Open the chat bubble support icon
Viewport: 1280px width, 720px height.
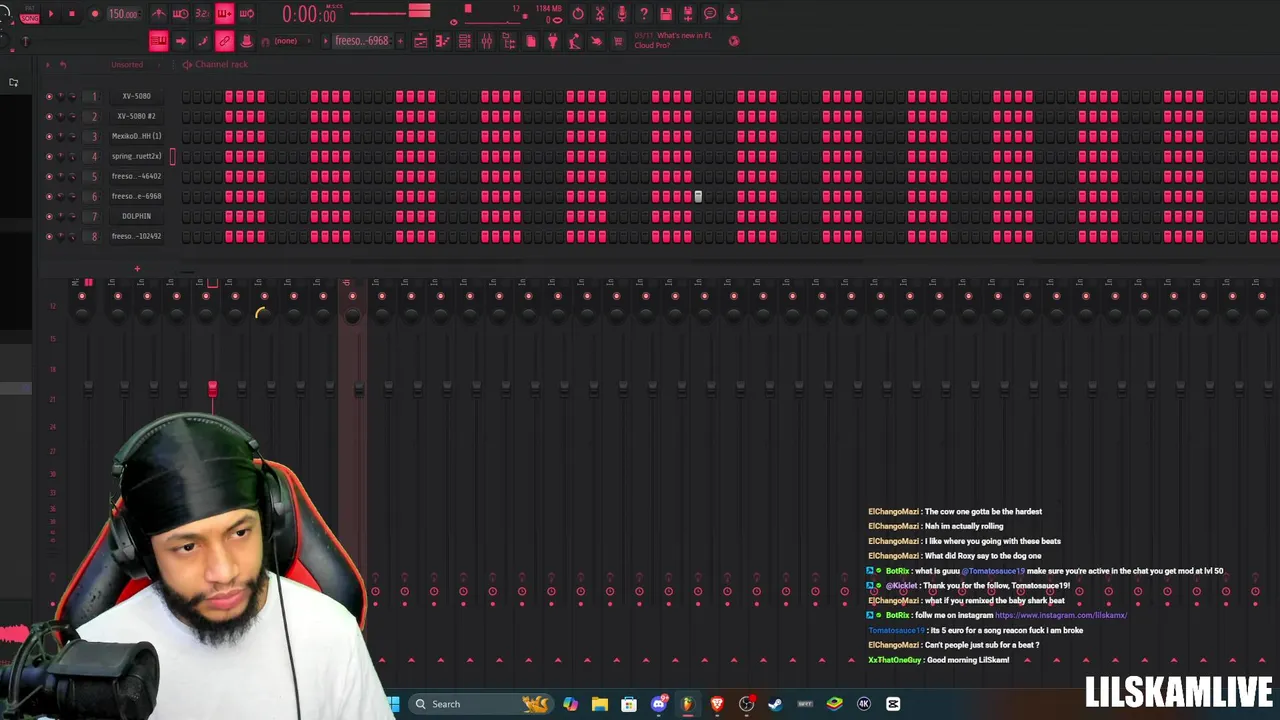(x=710, y=14)
